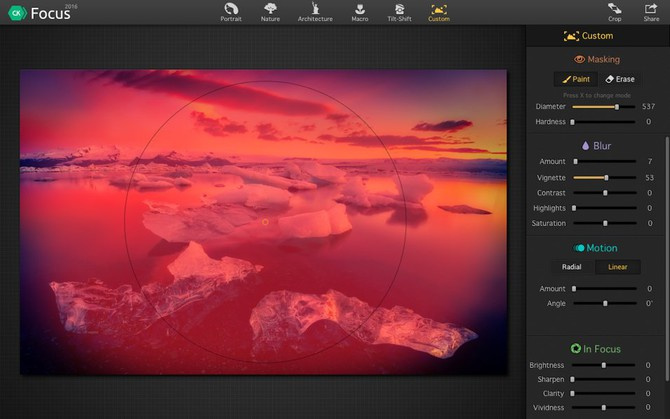The image size is (670, 419).
Task: Adjust the Brightness slider
Action: (x=603, y=365)
